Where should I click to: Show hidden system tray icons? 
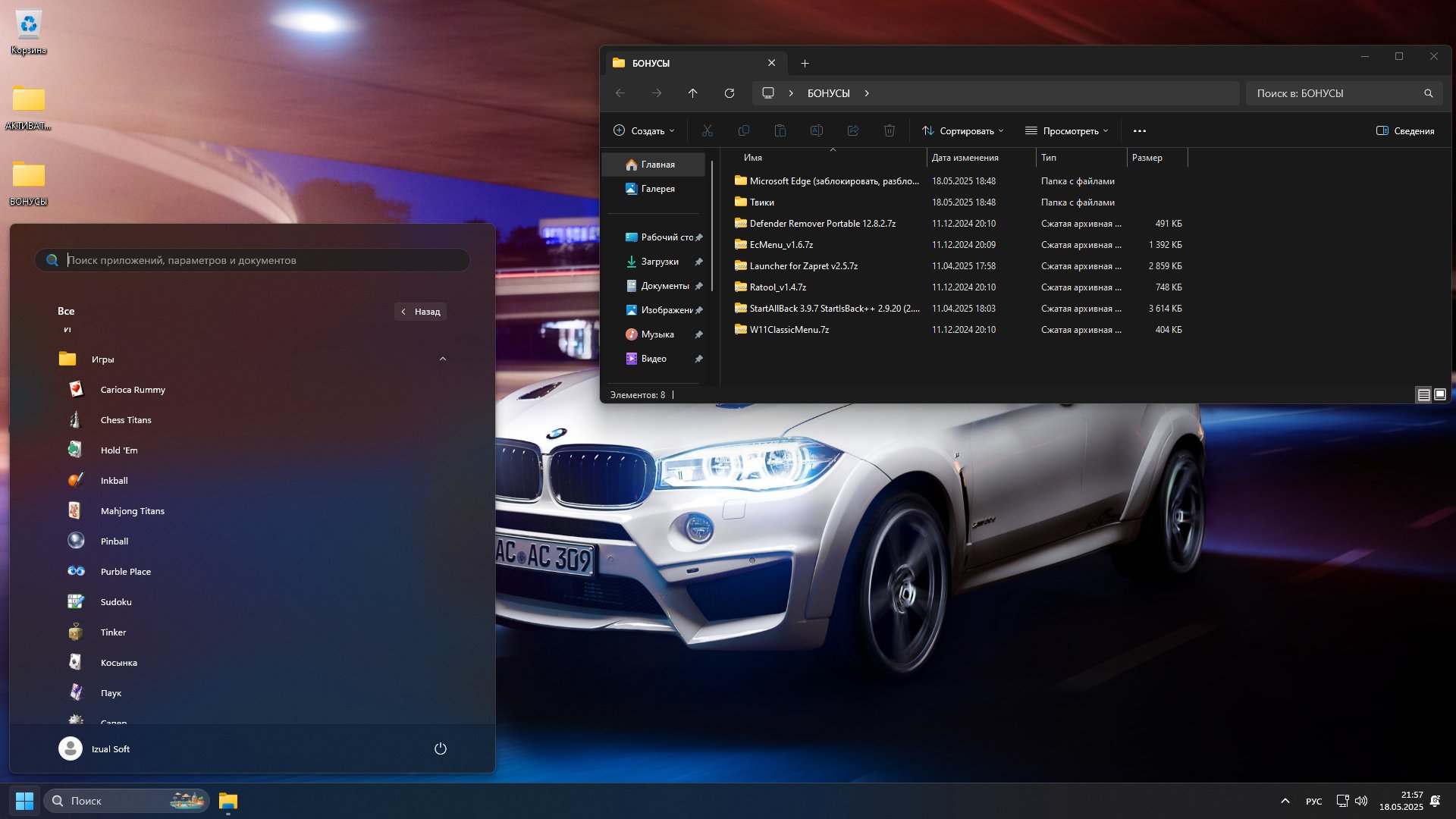coord(1285,801)
